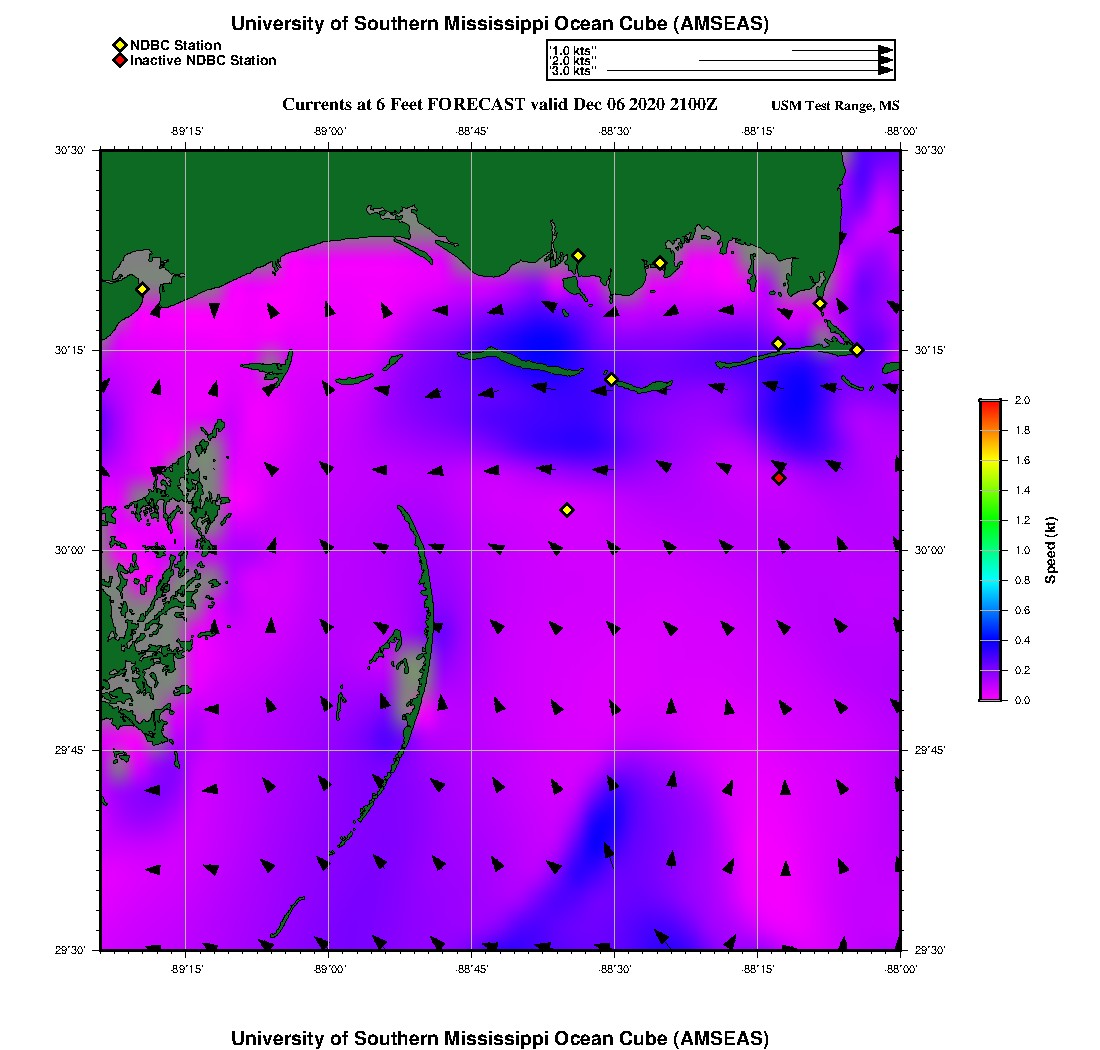The width and height of the screenshot is (1100, 1050).
Task: Click the bottom AMSEAS Ocean Cube title
Action: coord(500,1038)
